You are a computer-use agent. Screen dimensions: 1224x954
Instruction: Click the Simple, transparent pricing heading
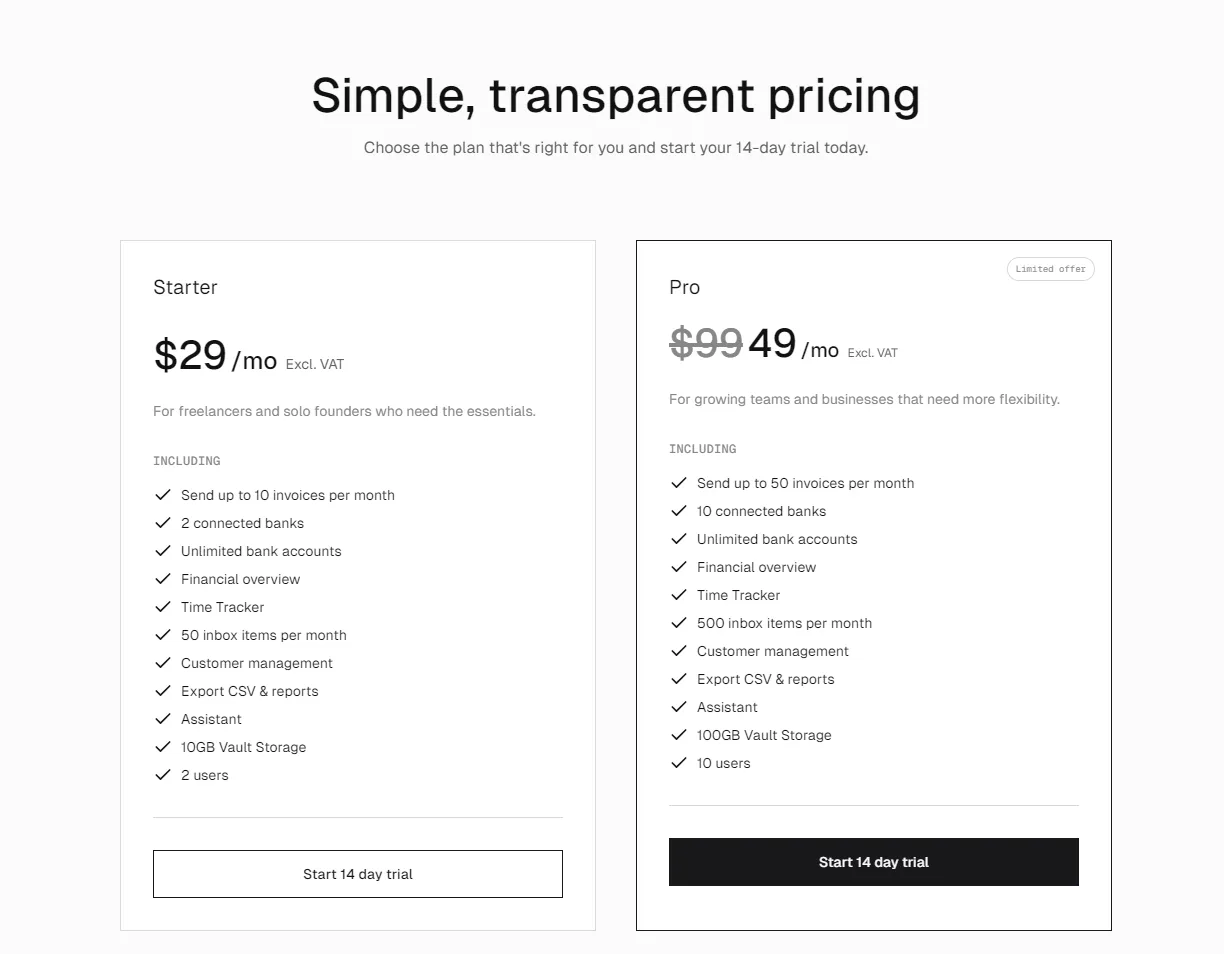pyautogui.click(x=616, y=96)
